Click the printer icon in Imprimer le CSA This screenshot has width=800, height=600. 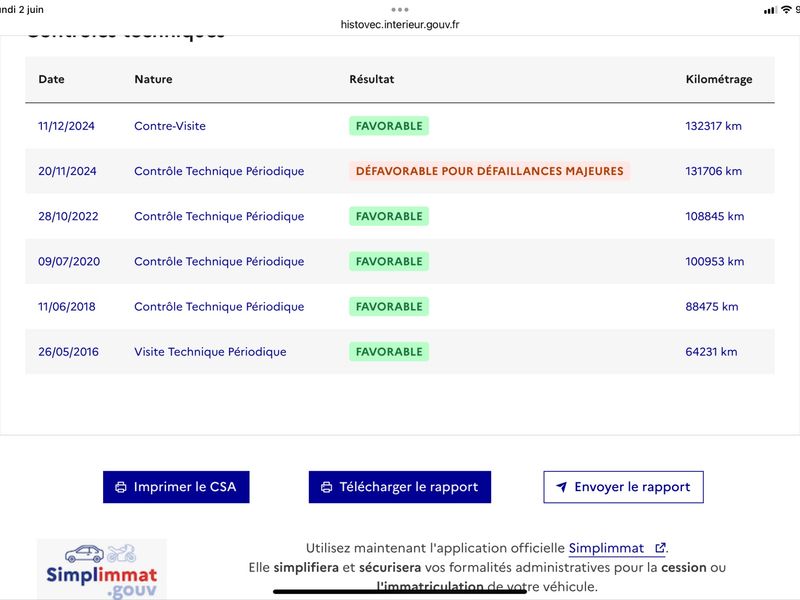[121, 487]
